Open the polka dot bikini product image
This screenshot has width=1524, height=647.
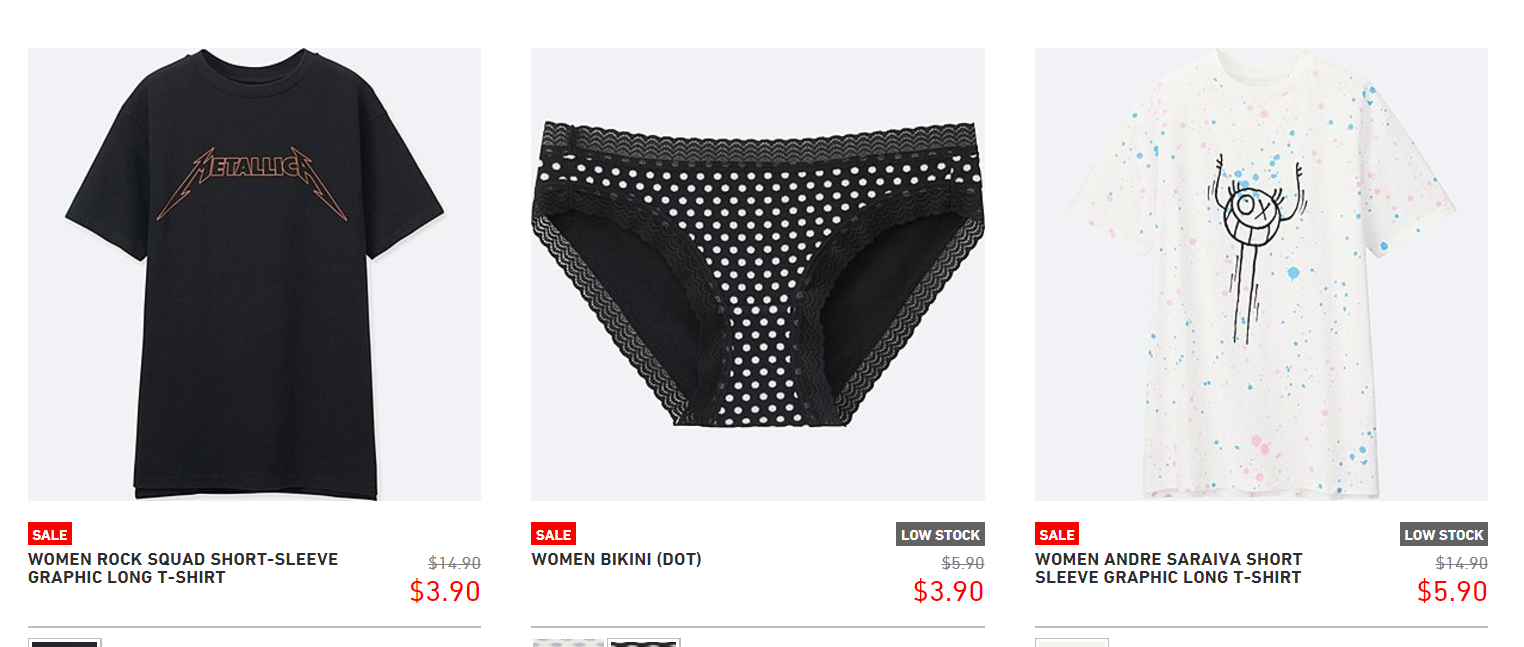[758, 274]
